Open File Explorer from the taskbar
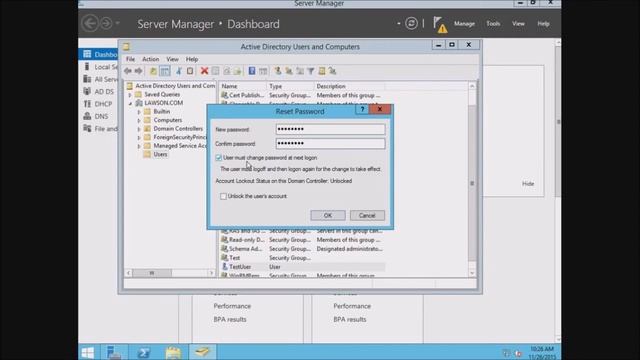 coord(173,352)
